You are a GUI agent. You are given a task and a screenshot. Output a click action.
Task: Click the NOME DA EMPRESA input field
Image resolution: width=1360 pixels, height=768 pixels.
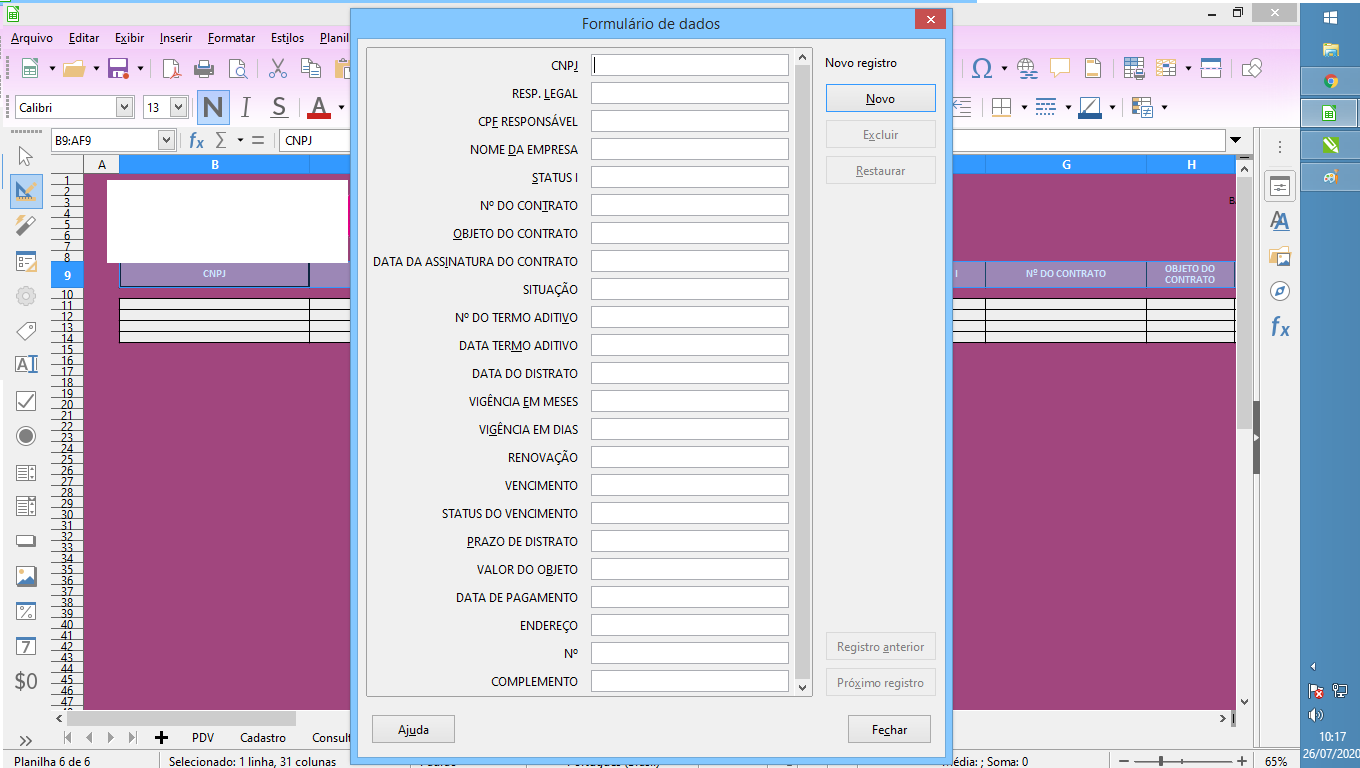[x=690, y=149]
